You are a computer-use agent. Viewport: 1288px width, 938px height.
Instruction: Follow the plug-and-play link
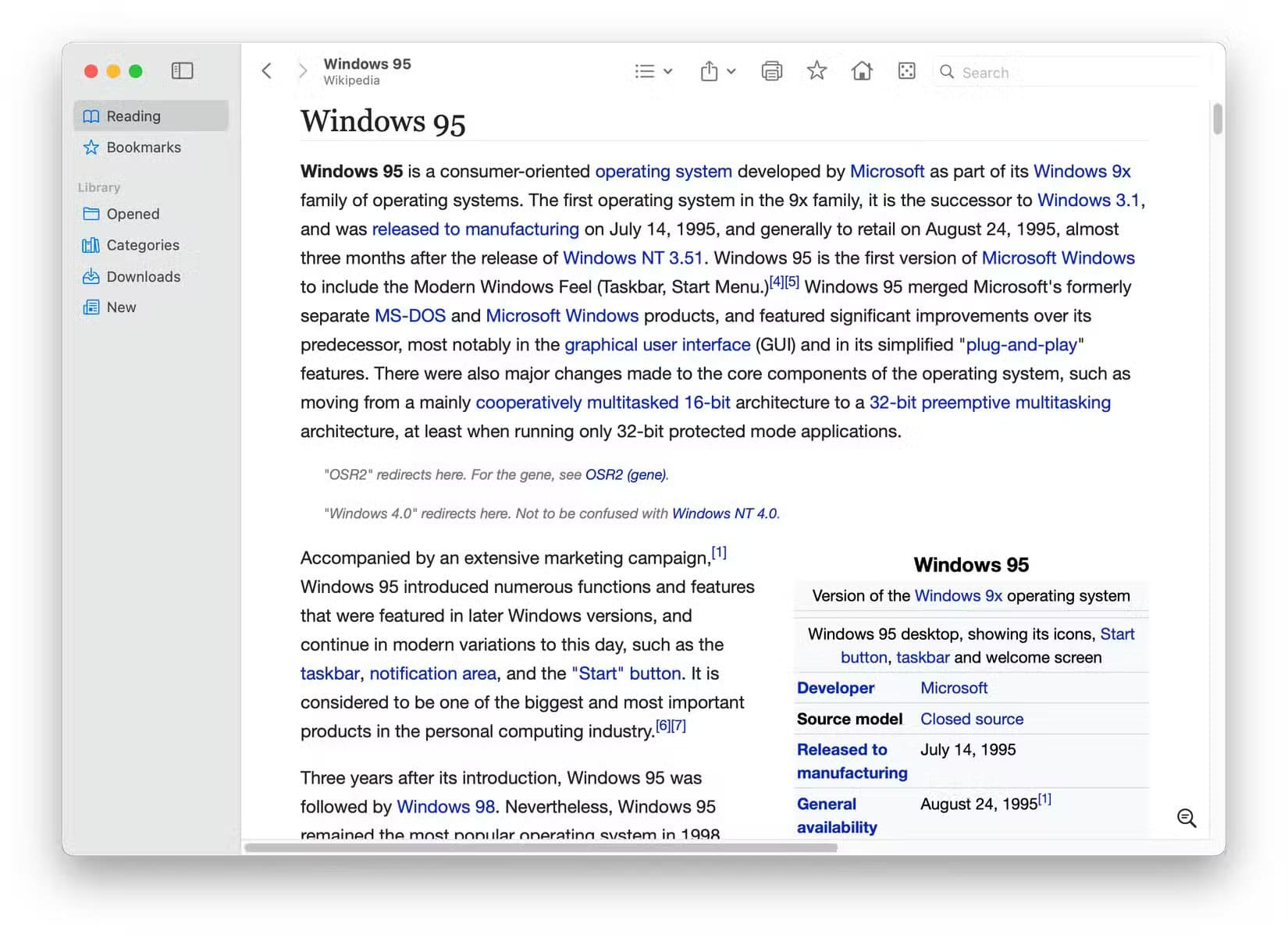[x=1021, y=345]
